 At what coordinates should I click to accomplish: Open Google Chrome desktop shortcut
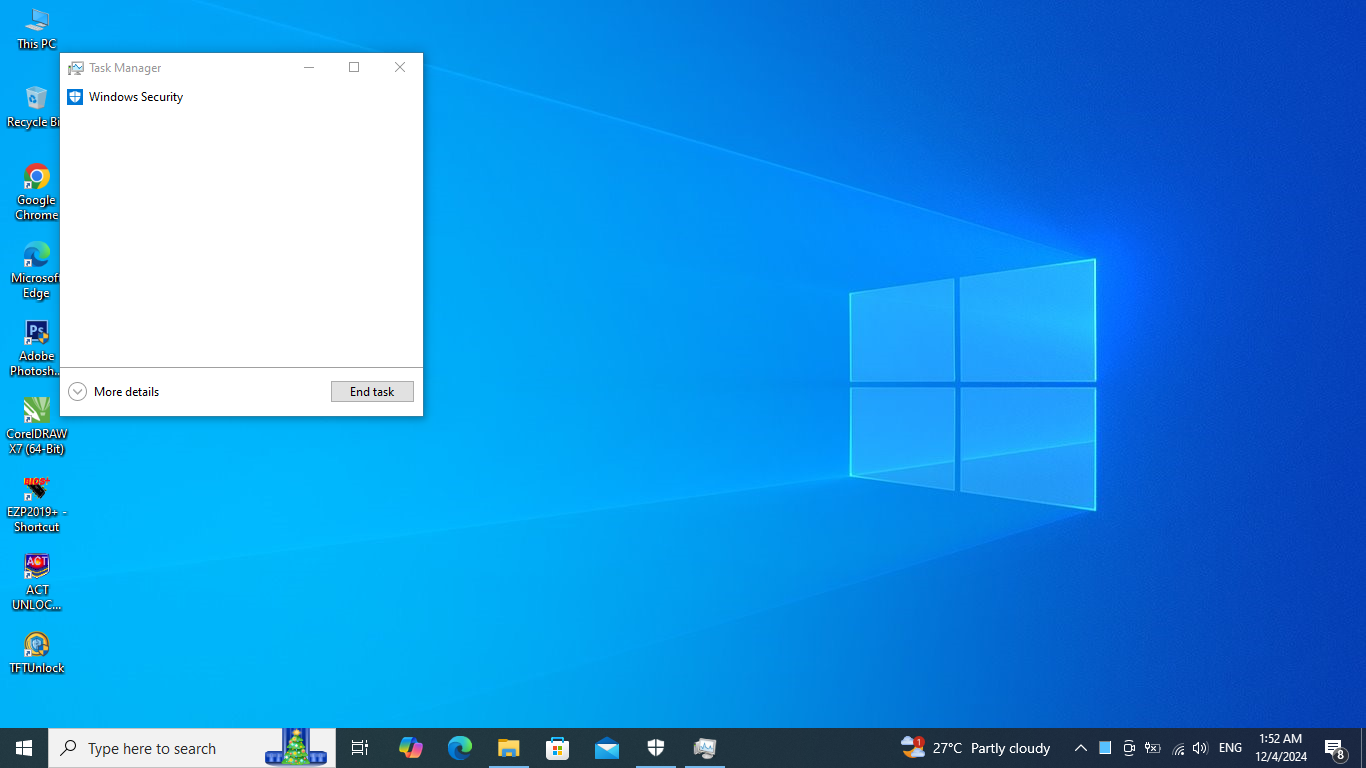(x=37, y=191)
